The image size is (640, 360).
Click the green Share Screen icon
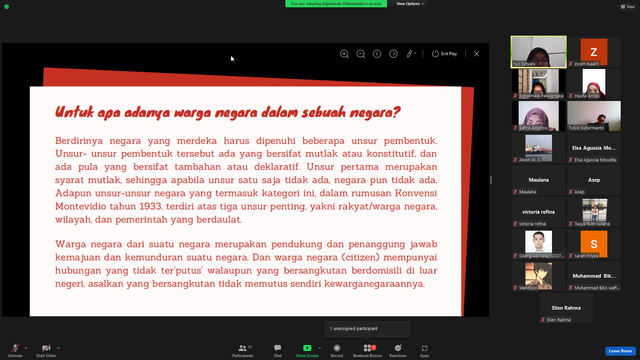(x=307, y=348)
